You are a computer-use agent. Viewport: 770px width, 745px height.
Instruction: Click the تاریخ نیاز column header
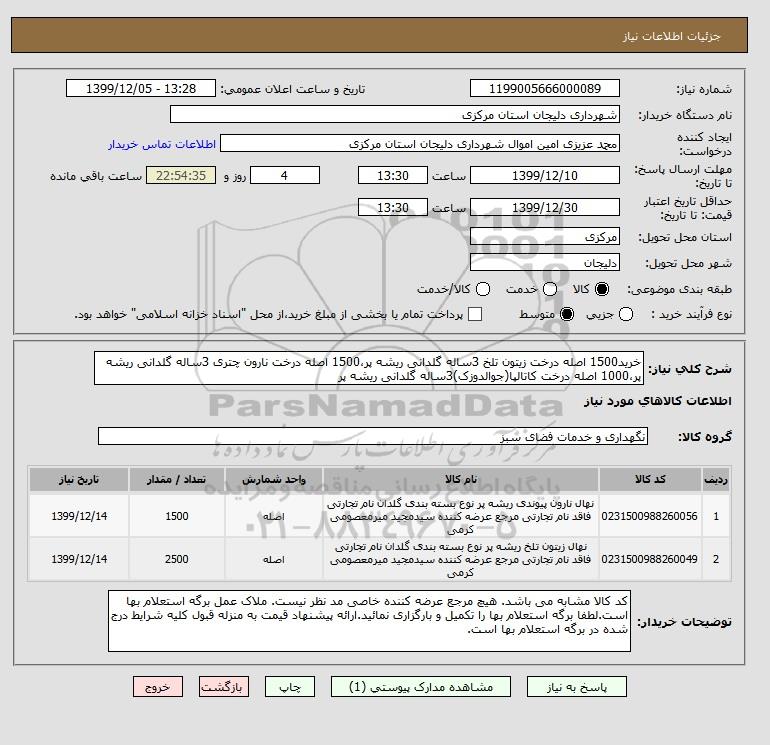point(79,479)
